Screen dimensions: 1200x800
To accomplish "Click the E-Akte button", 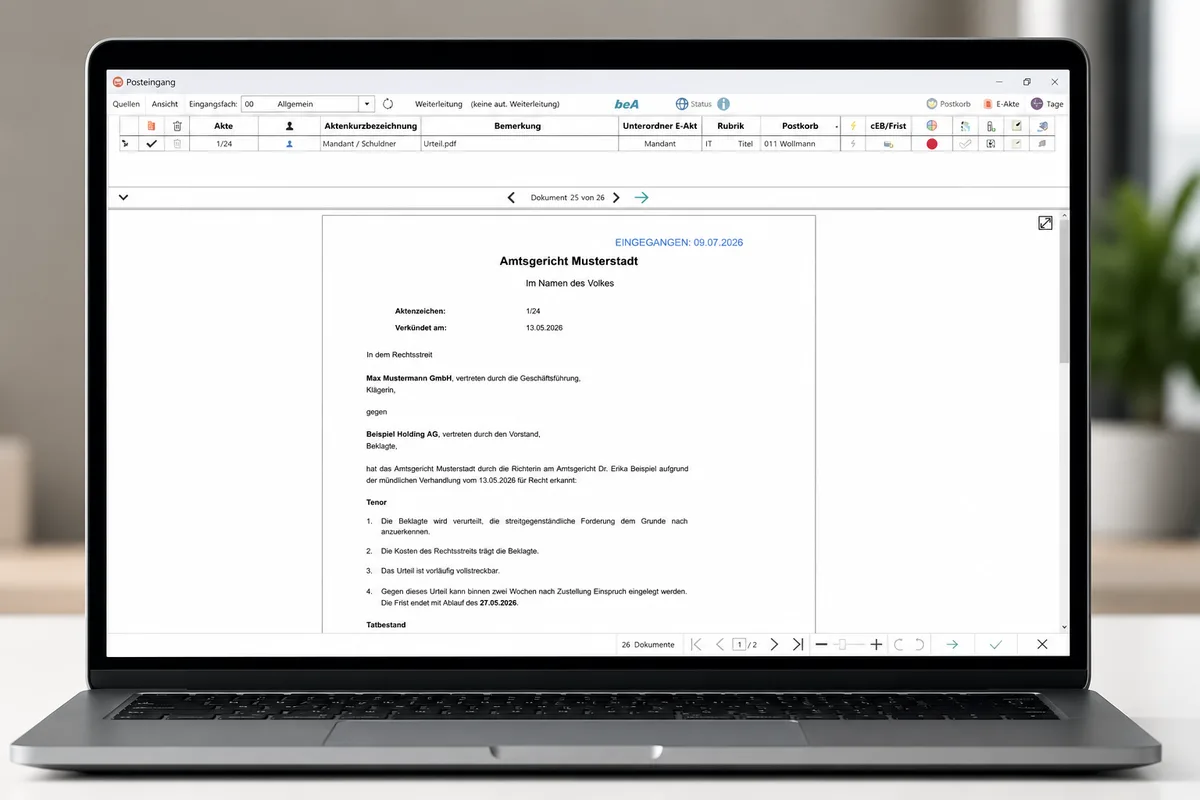I will click(x=1001, y=104).
